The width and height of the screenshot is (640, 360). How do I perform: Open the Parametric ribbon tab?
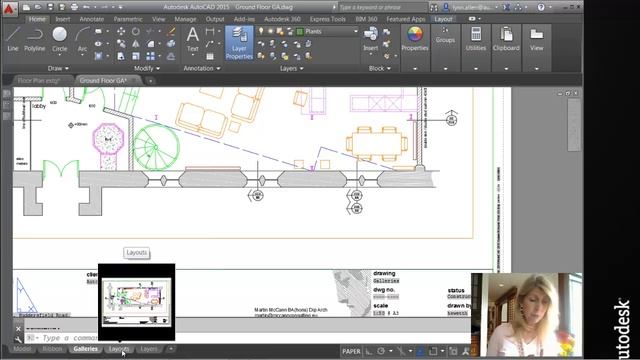pos(128,19)
